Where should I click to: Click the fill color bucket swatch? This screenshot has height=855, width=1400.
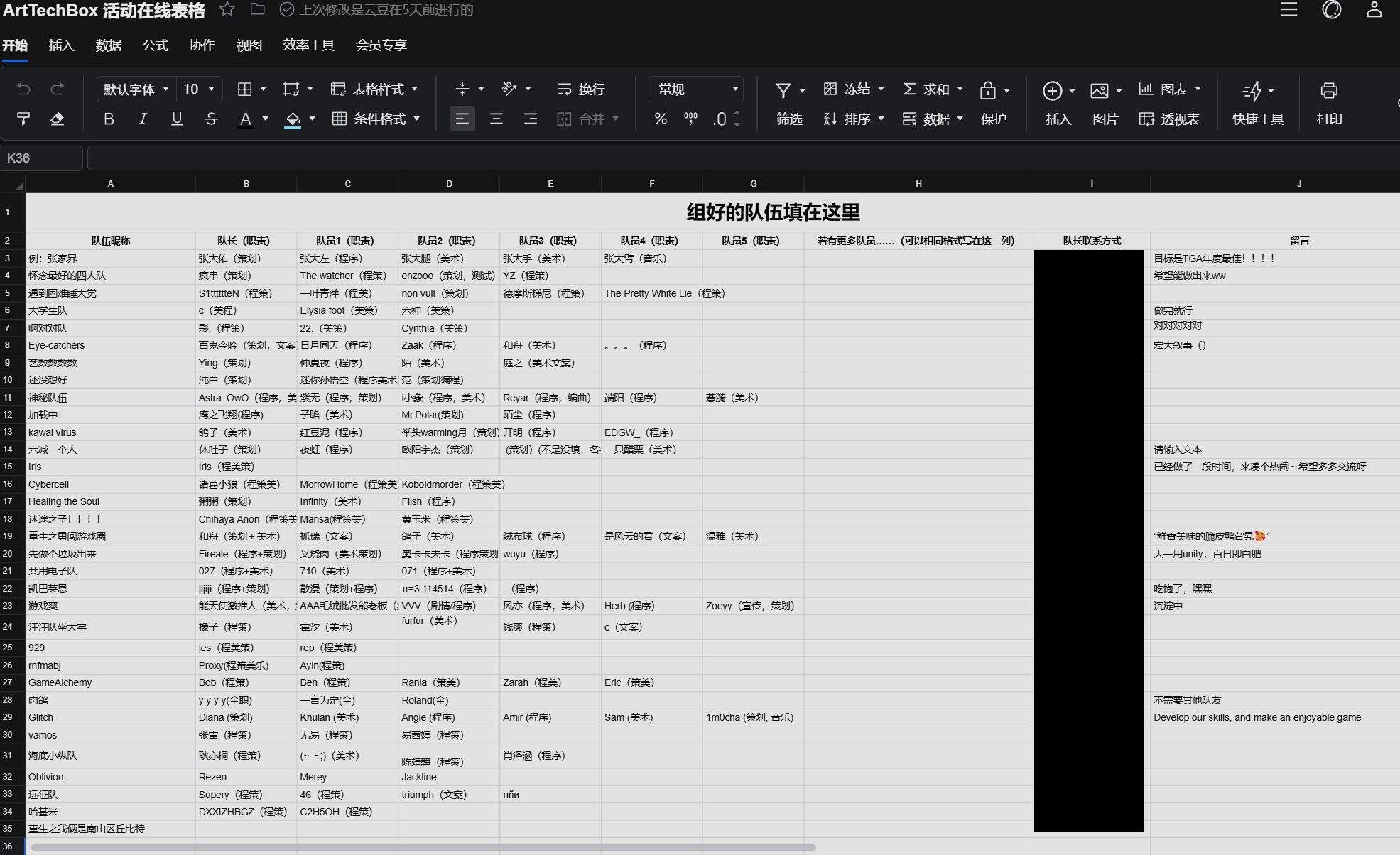point(293,119)
